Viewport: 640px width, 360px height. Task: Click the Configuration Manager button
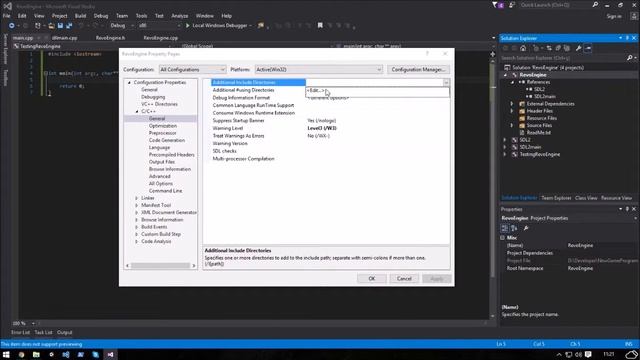pyautogui.click(x=418, y=69)
